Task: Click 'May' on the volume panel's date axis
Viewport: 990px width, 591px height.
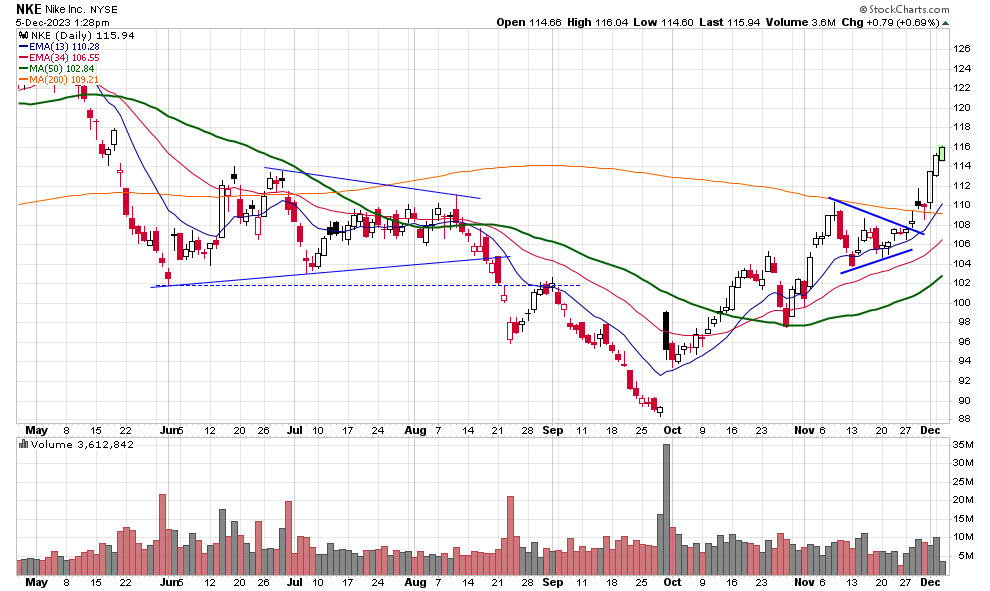Action: [x=36, y=582]
